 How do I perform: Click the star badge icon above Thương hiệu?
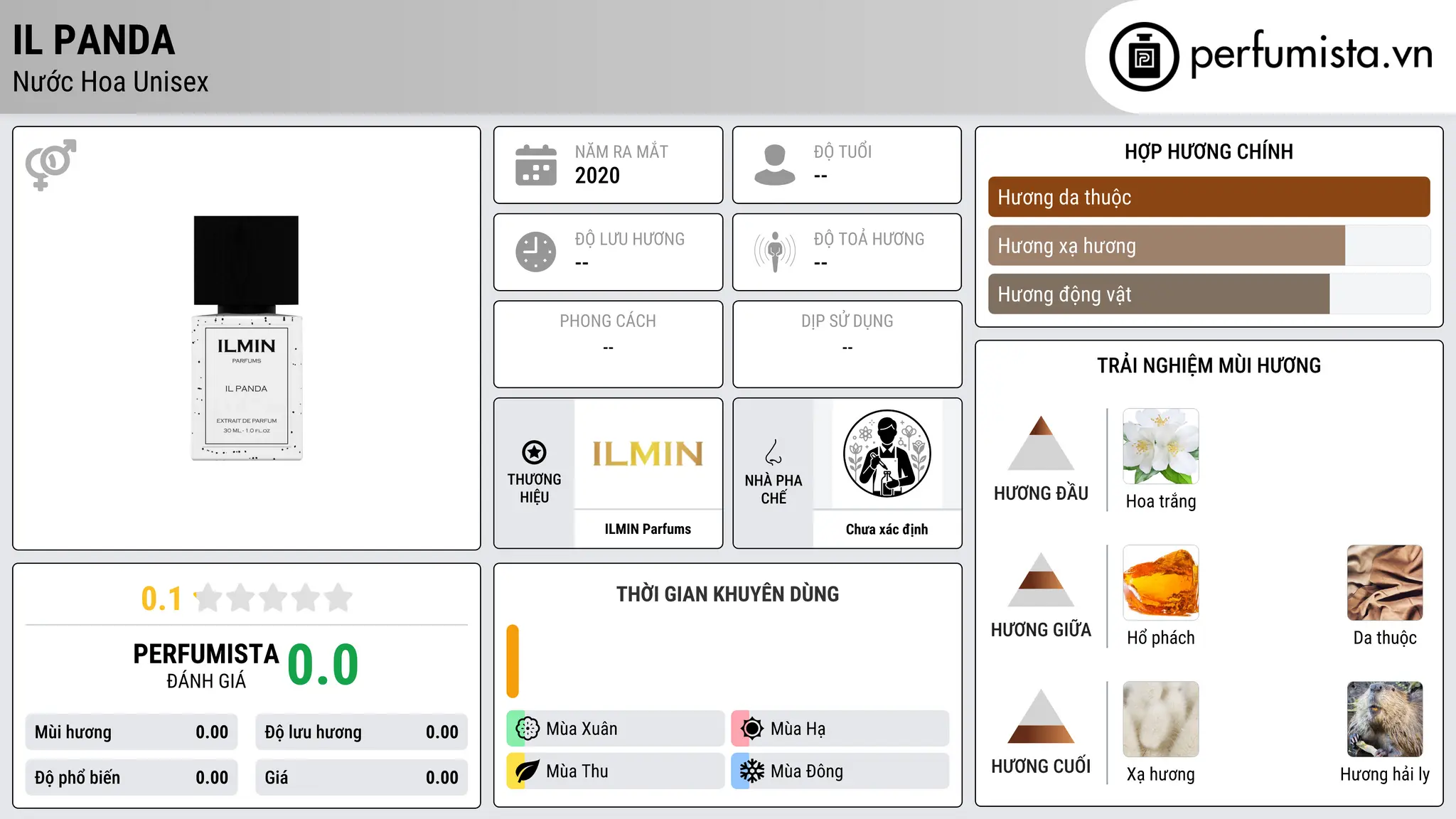coord(534,452)
